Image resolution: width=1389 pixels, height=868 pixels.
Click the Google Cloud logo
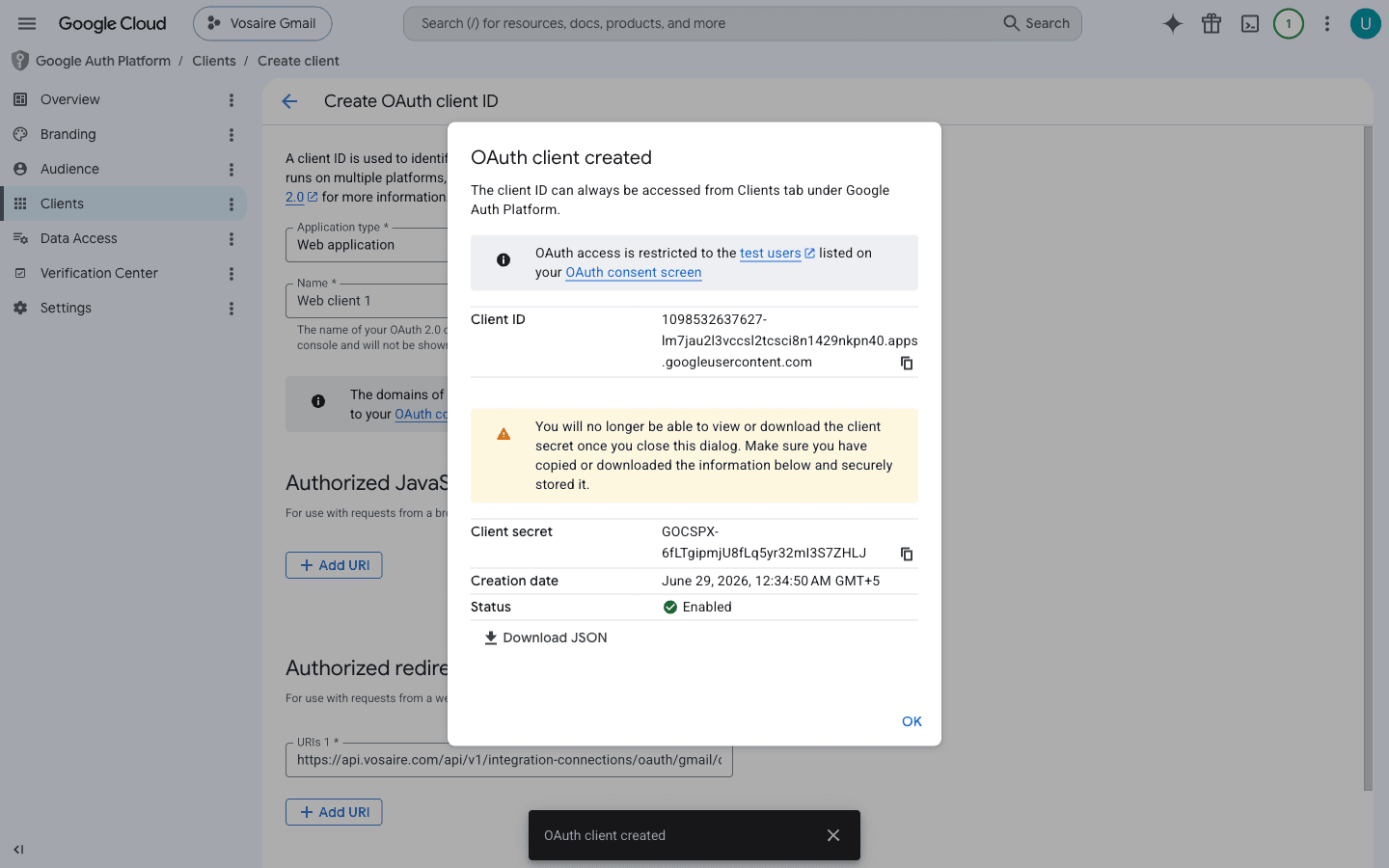112,23
